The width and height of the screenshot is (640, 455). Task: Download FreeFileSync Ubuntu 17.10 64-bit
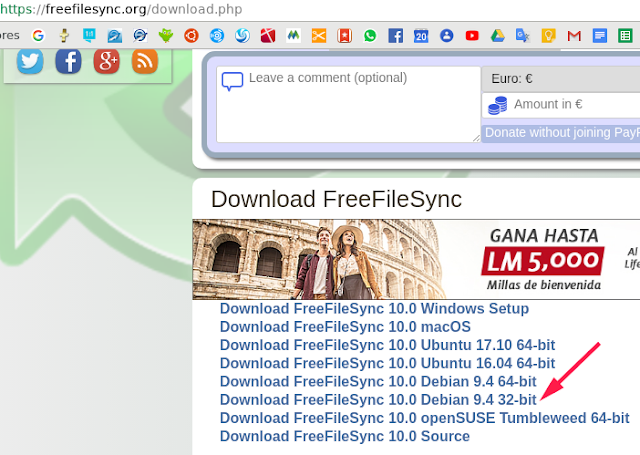pos(387,345)
